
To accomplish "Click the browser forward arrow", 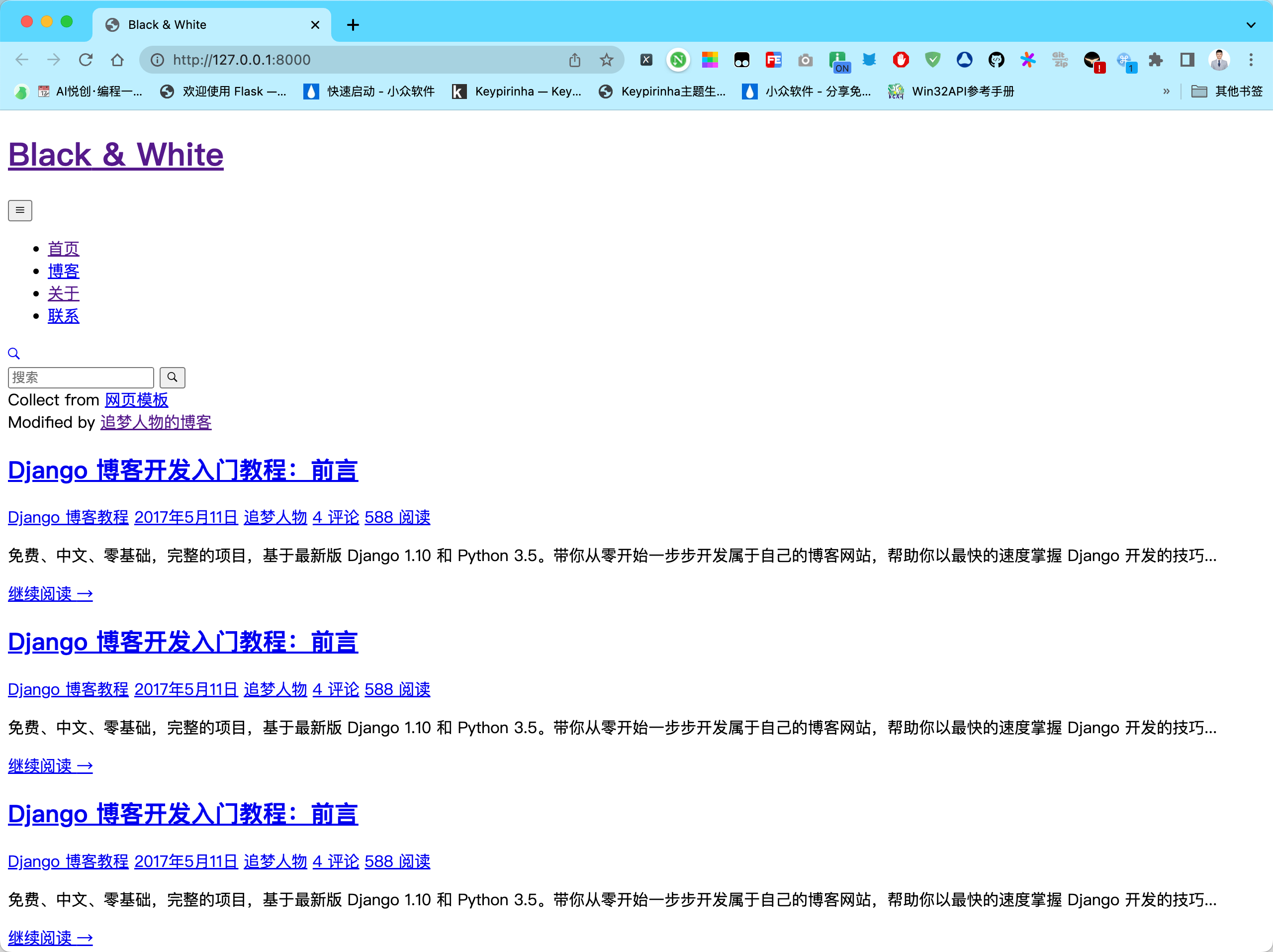I will coord(54,60).
